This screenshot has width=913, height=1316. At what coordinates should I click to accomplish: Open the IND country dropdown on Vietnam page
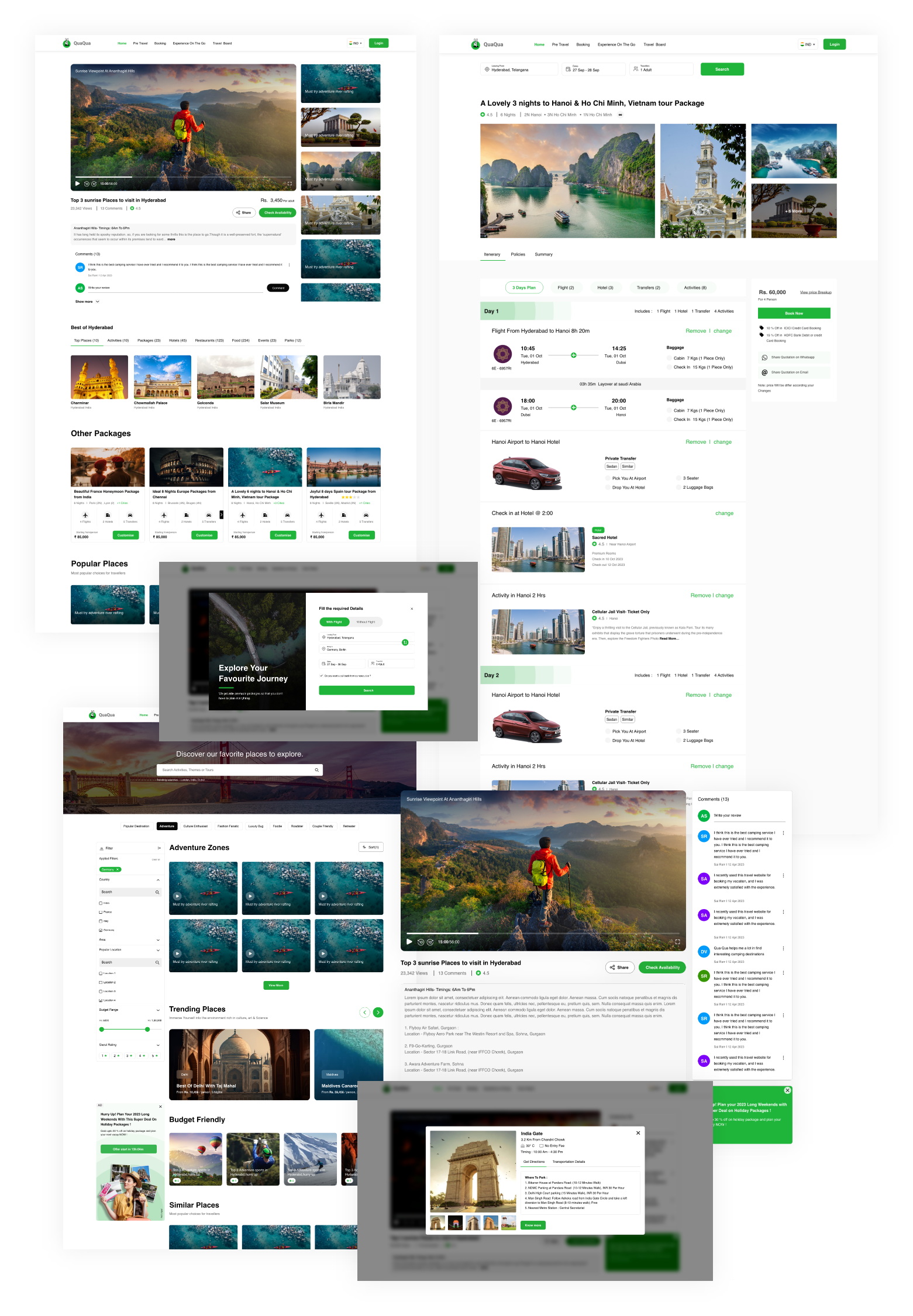807,44
